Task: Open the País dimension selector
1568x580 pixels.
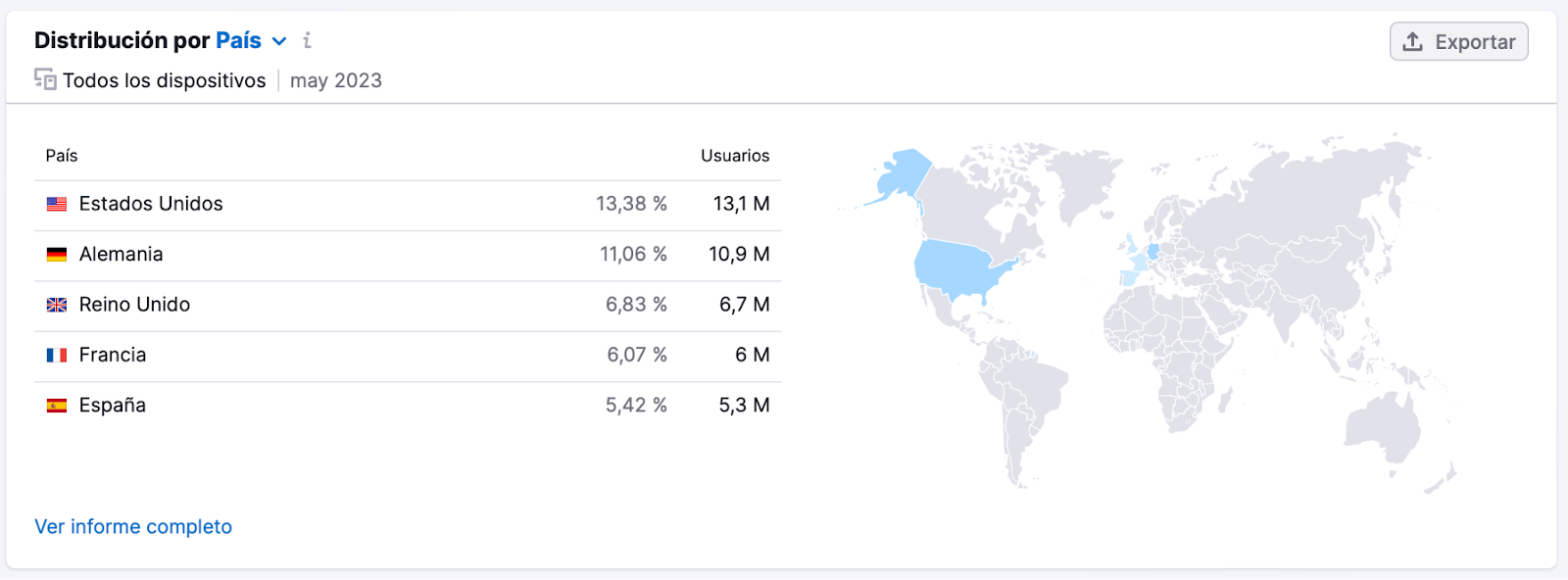Action: 238,40
